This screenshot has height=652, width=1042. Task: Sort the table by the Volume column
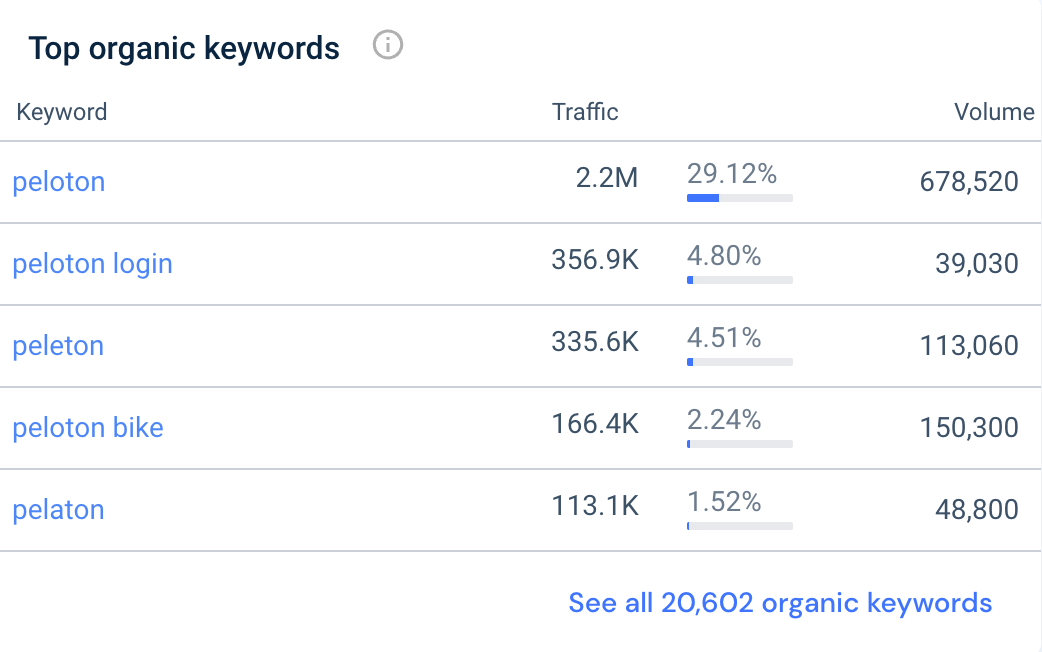[x=995, y=112]
